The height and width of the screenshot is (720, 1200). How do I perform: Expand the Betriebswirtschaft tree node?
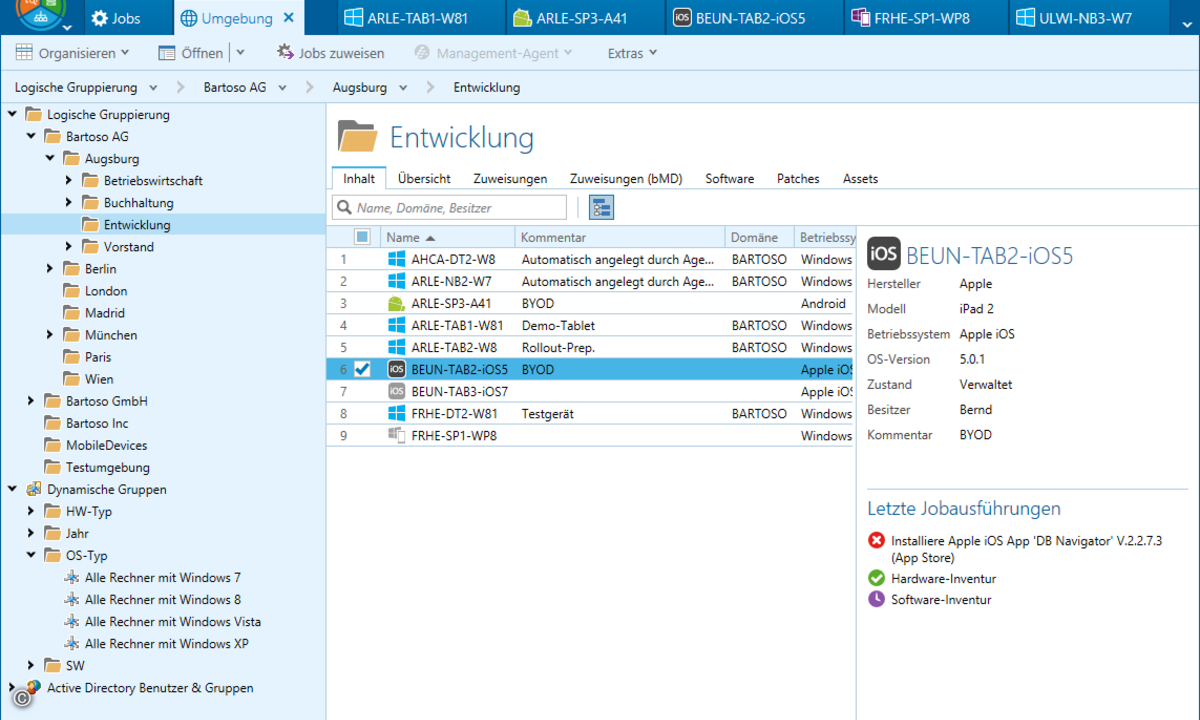pos(68,180)
